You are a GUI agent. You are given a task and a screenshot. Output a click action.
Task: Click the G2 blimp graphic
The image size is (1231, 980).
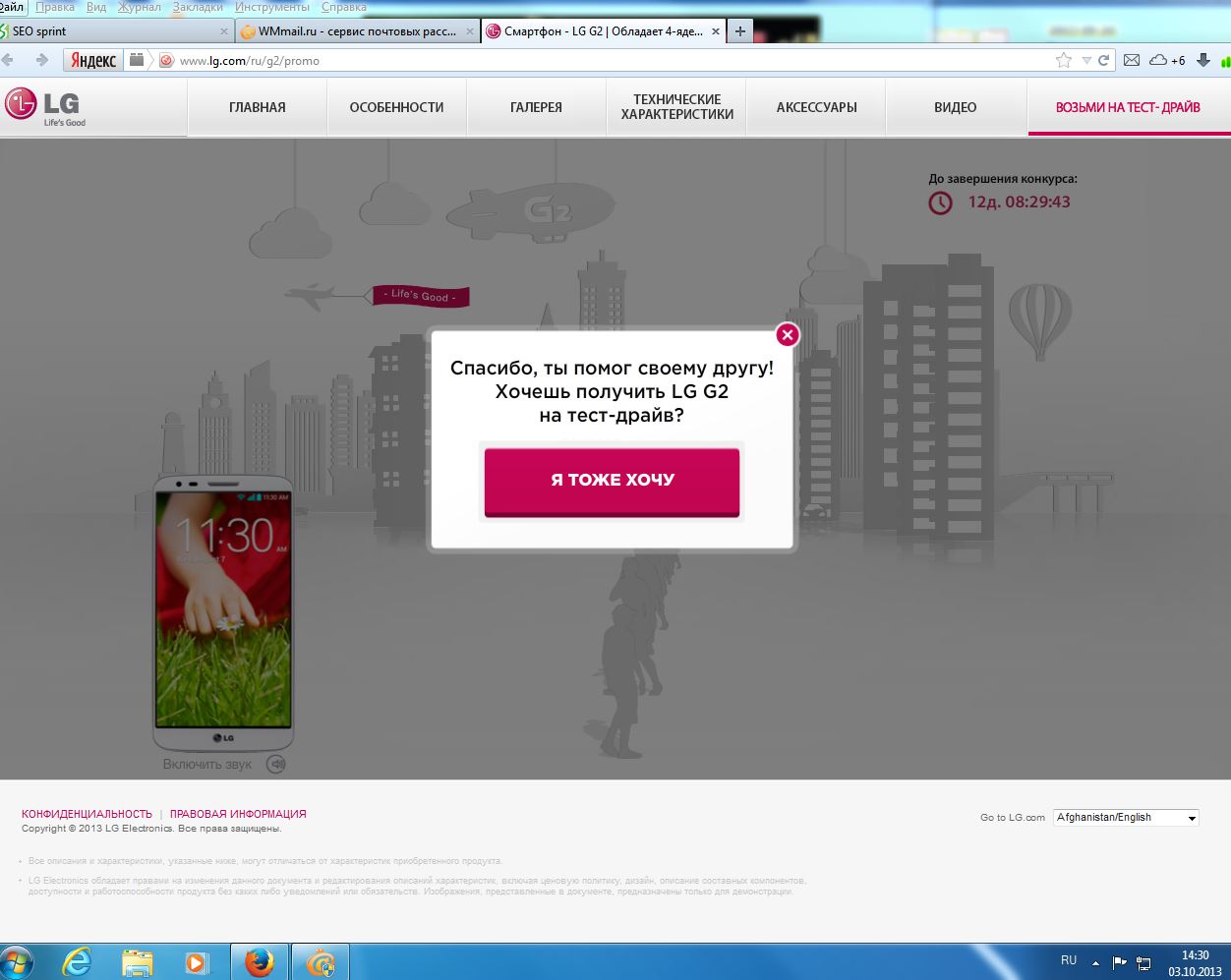pyautogui.click(x=531, y=211)
